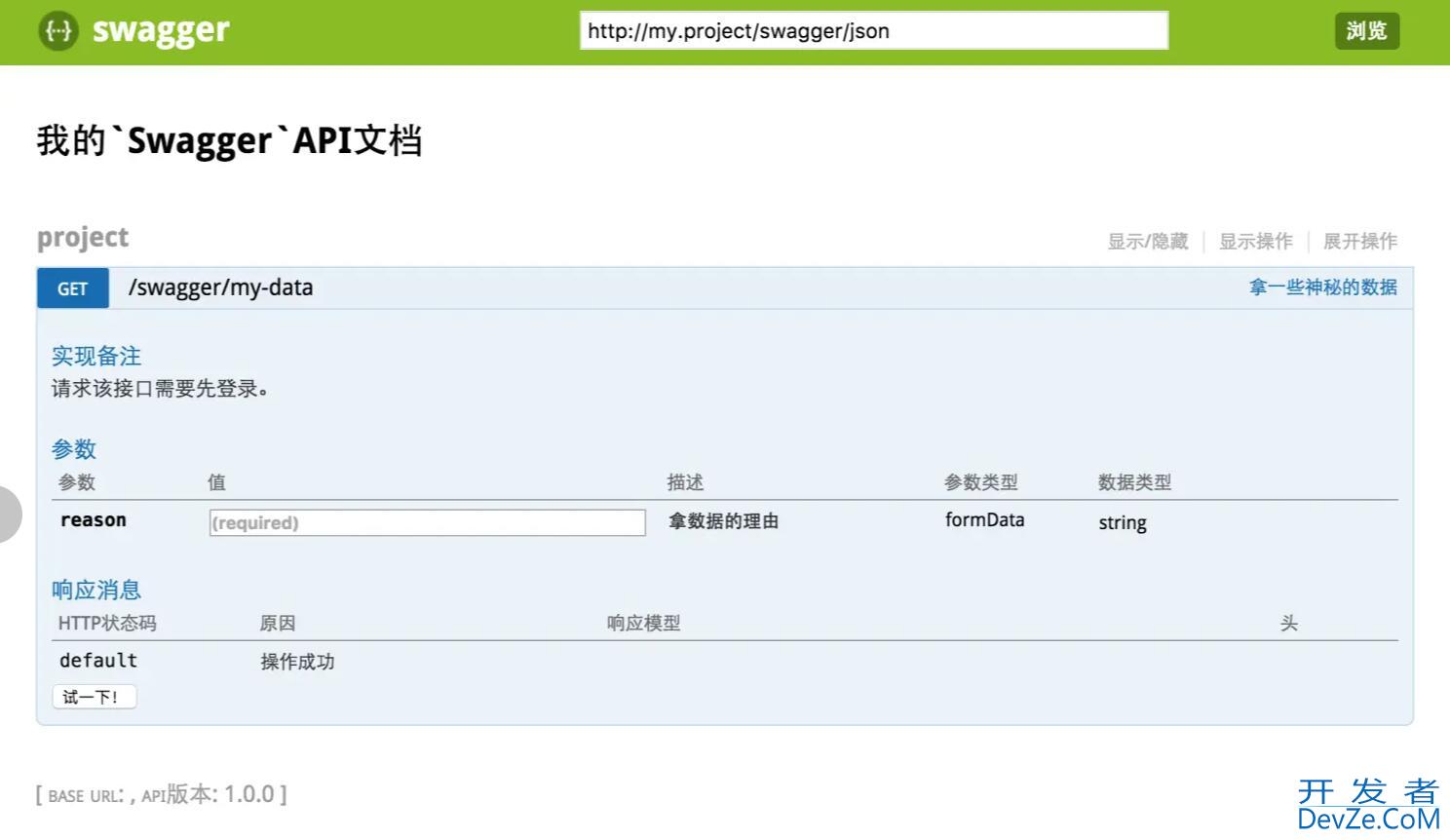
Task: Click the default status code
Action: (98, 660)
